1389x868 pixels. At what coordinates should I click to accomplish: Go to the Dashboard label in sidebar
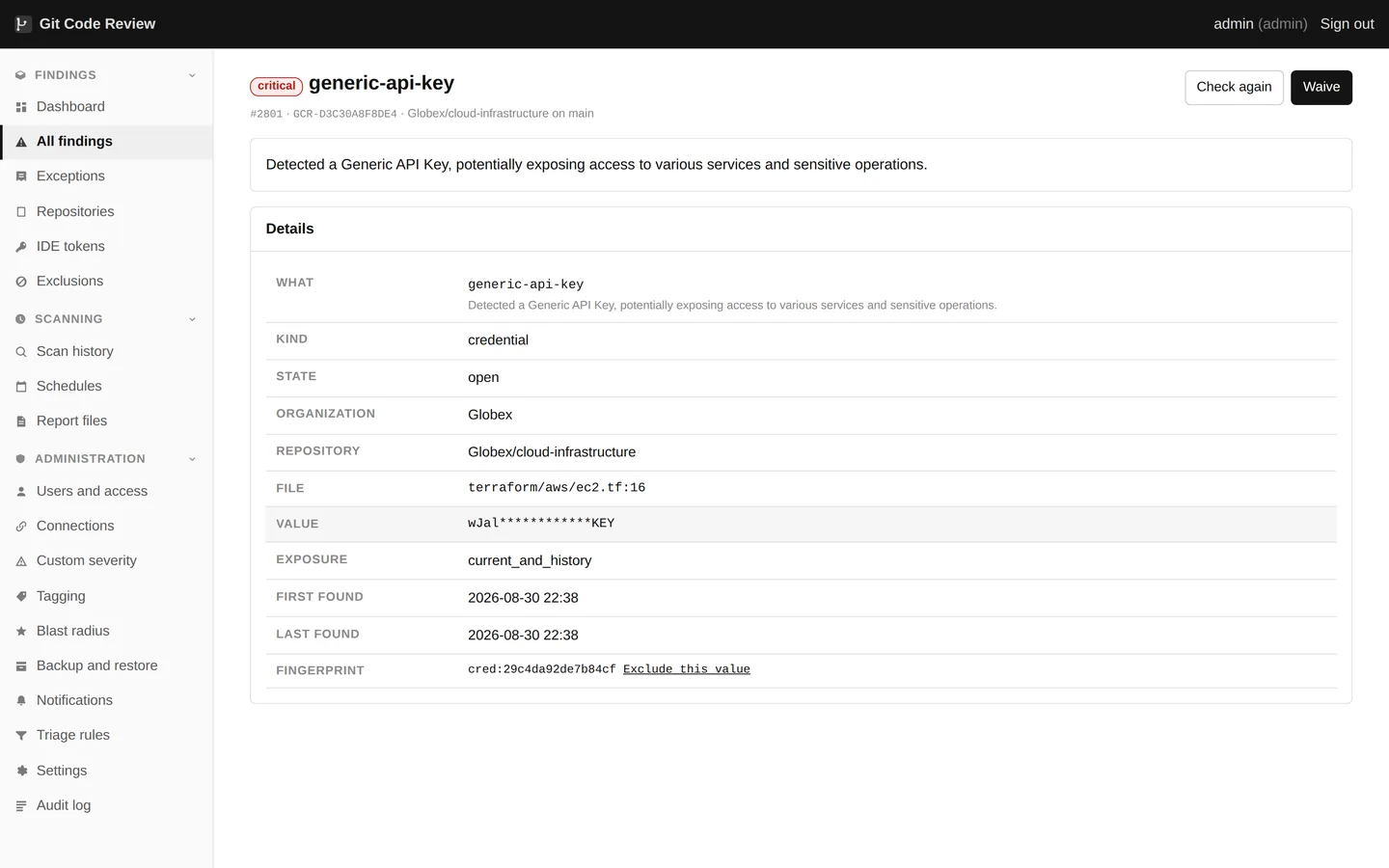70,107
